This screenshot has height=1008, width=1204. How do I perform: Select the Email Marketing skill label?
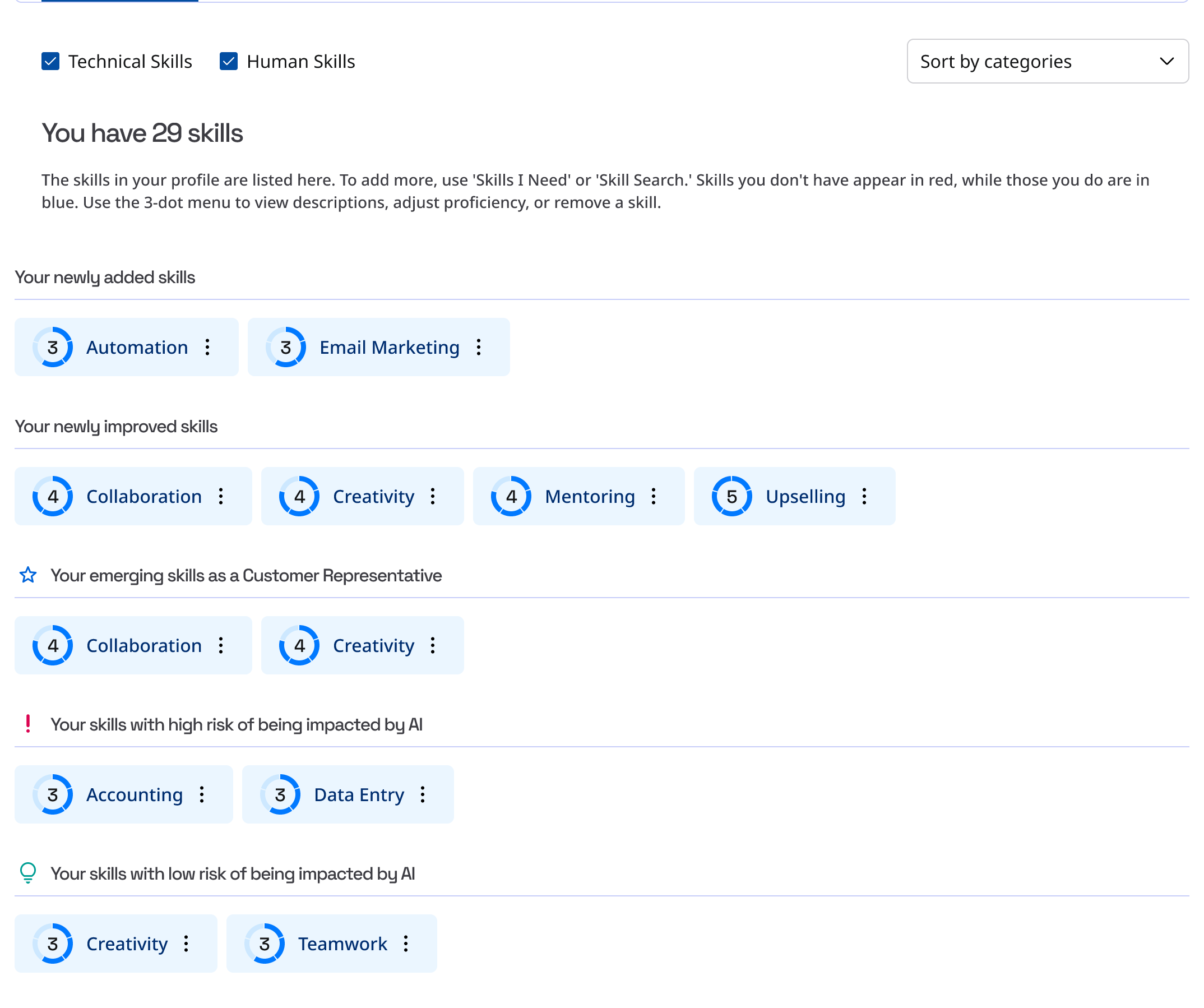pos(390,348)
